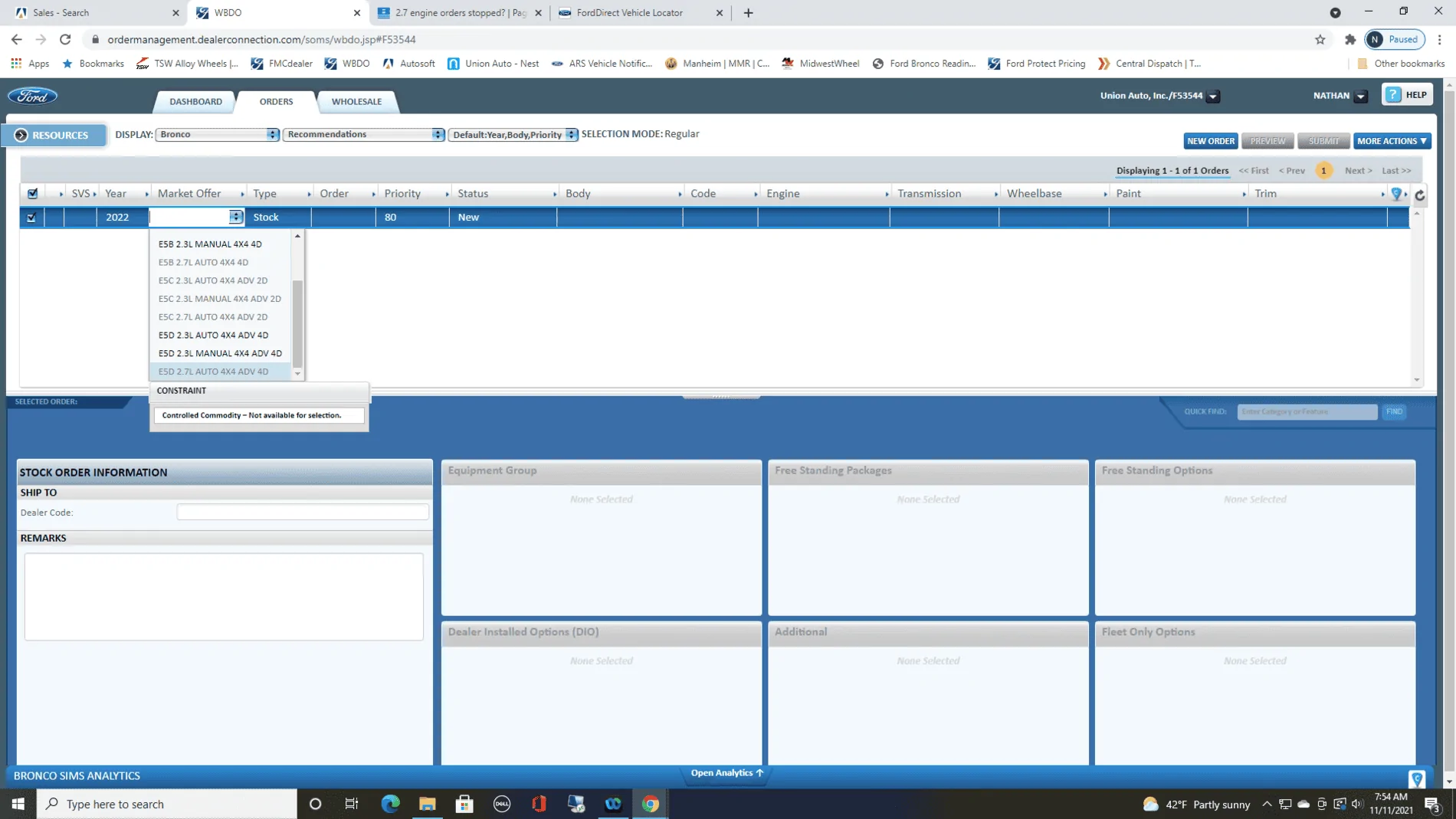
Task: Toggle the select-all orders checkbox
Action: click(x=32, y=194)
